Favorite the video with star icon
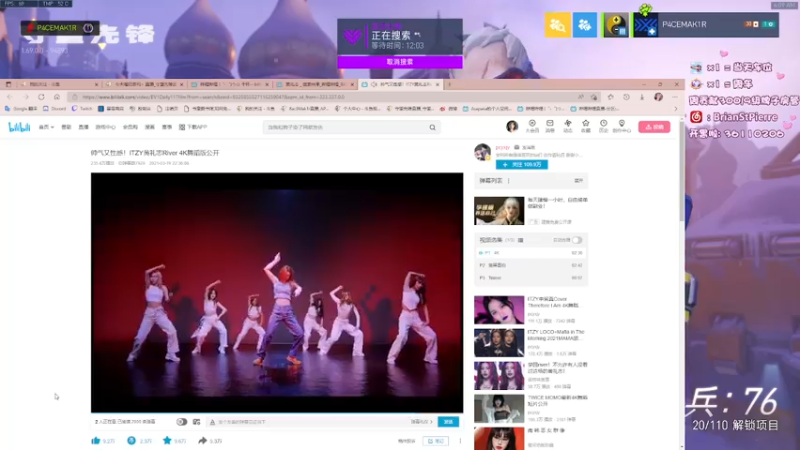 point(167,440)
